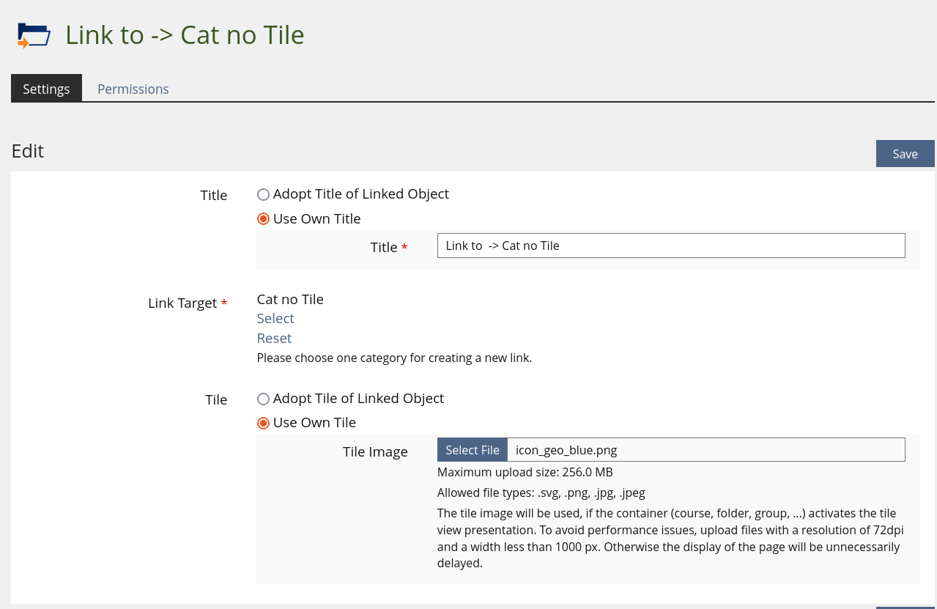Open the Permissions tab
The image size is (937, 609).
(x=133, y=89)
